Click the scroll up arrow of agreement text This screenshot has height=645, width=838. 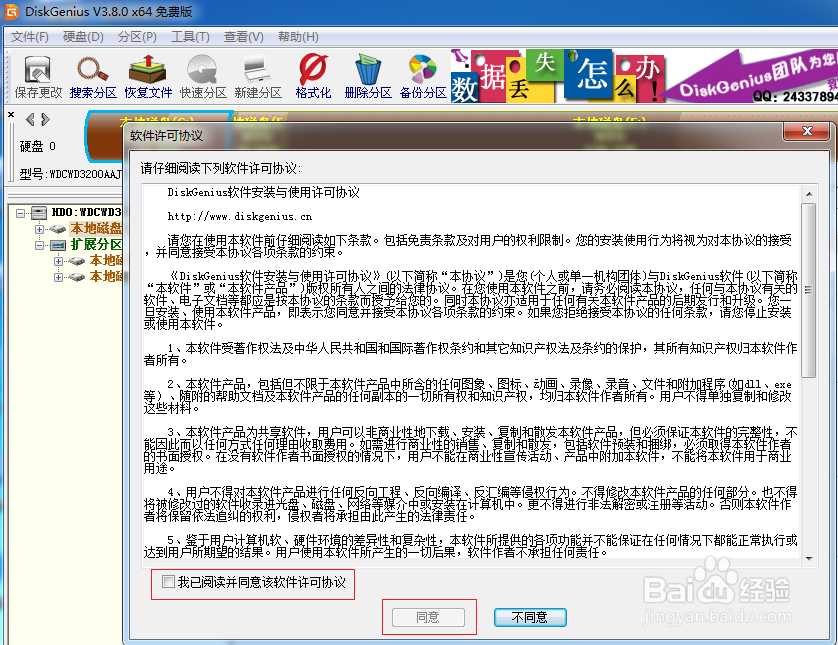809,193
